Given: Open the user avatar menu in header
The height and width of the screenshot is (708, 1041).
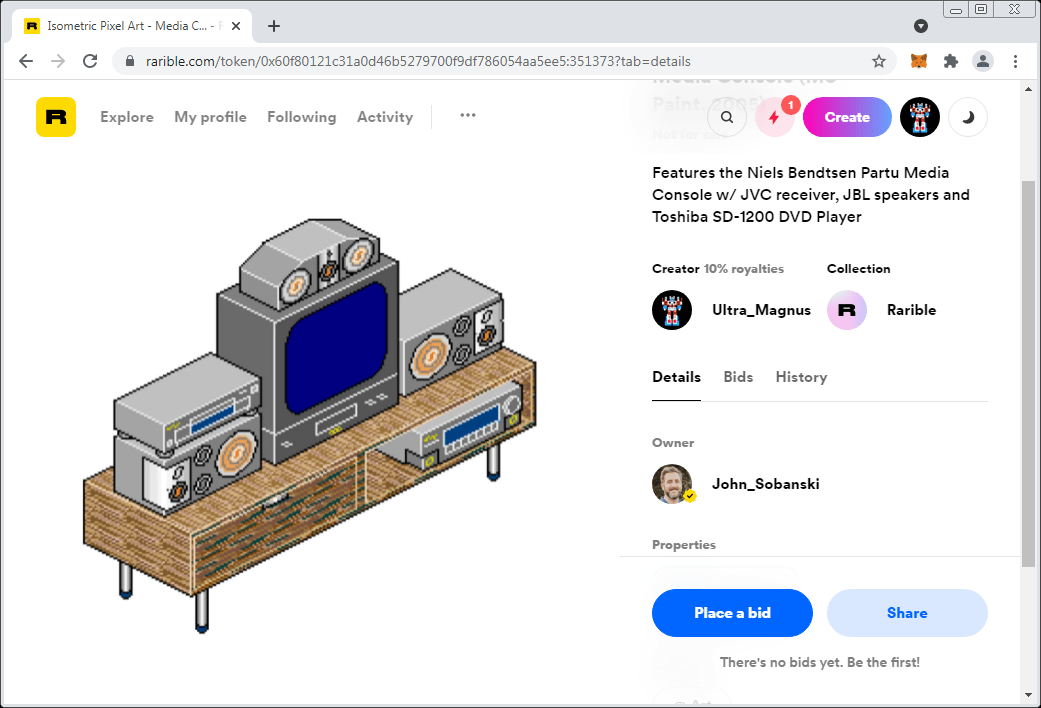Looking at the screenshot, I should click(x=920, y=117).
